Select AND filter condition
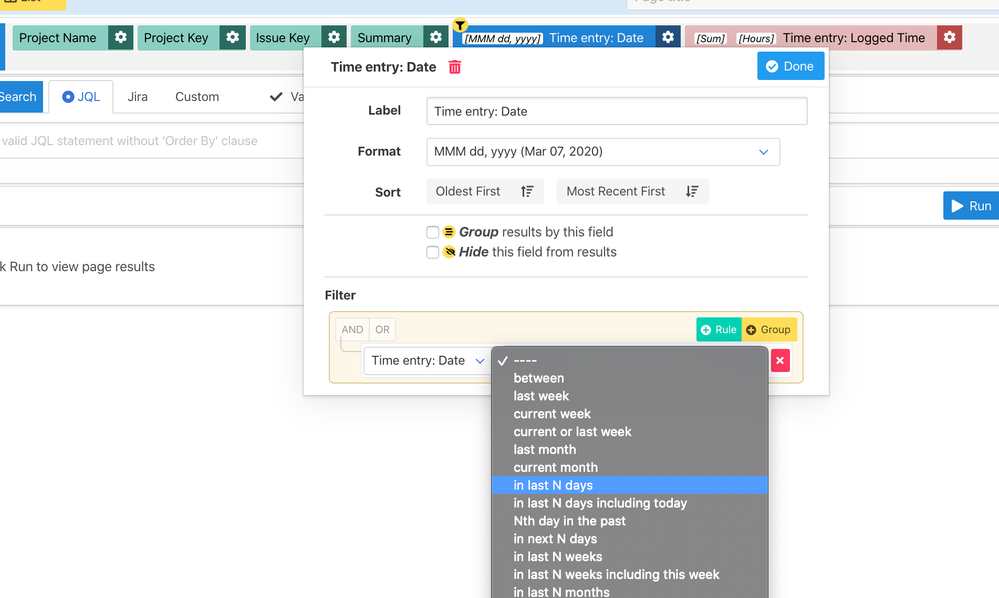 [352, 329]
